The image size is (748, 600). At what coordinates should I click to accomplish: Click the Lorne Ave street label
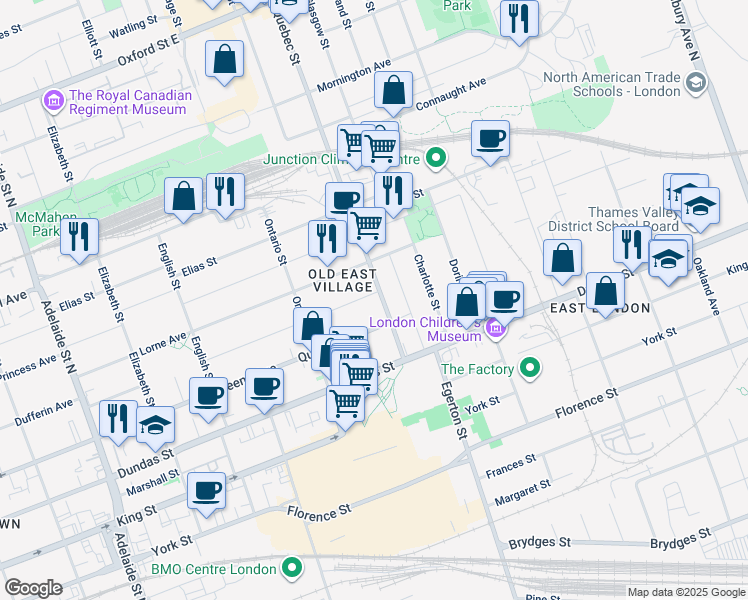pos(163,343)
